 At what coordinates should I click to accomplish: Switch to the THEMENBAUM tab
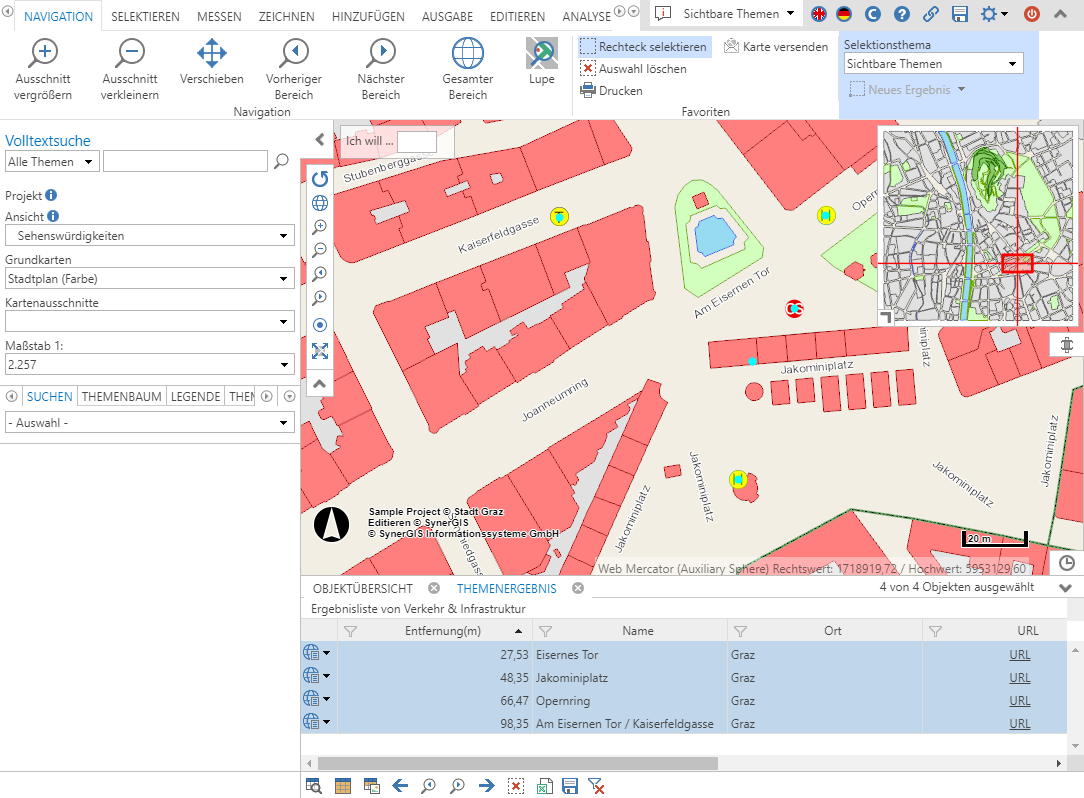pyautogui.click(x=121, y=397)
